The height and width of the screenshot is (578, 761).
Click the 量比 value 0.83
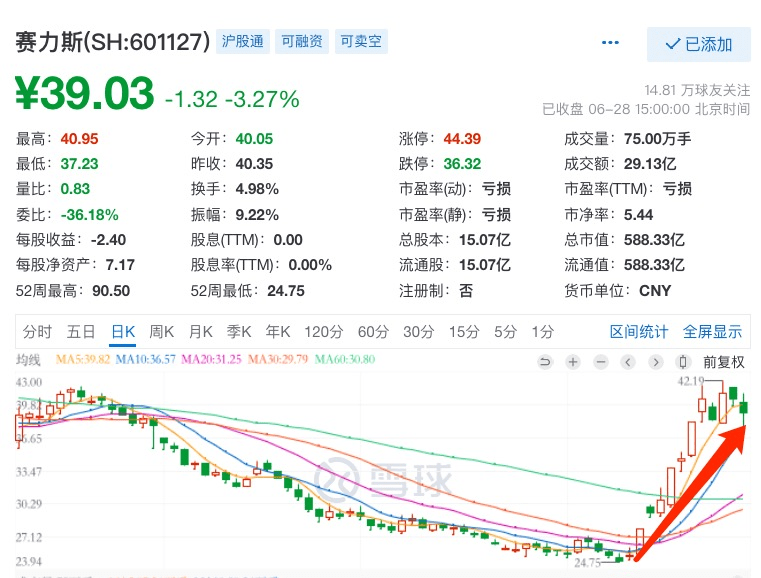coord(75,189)
